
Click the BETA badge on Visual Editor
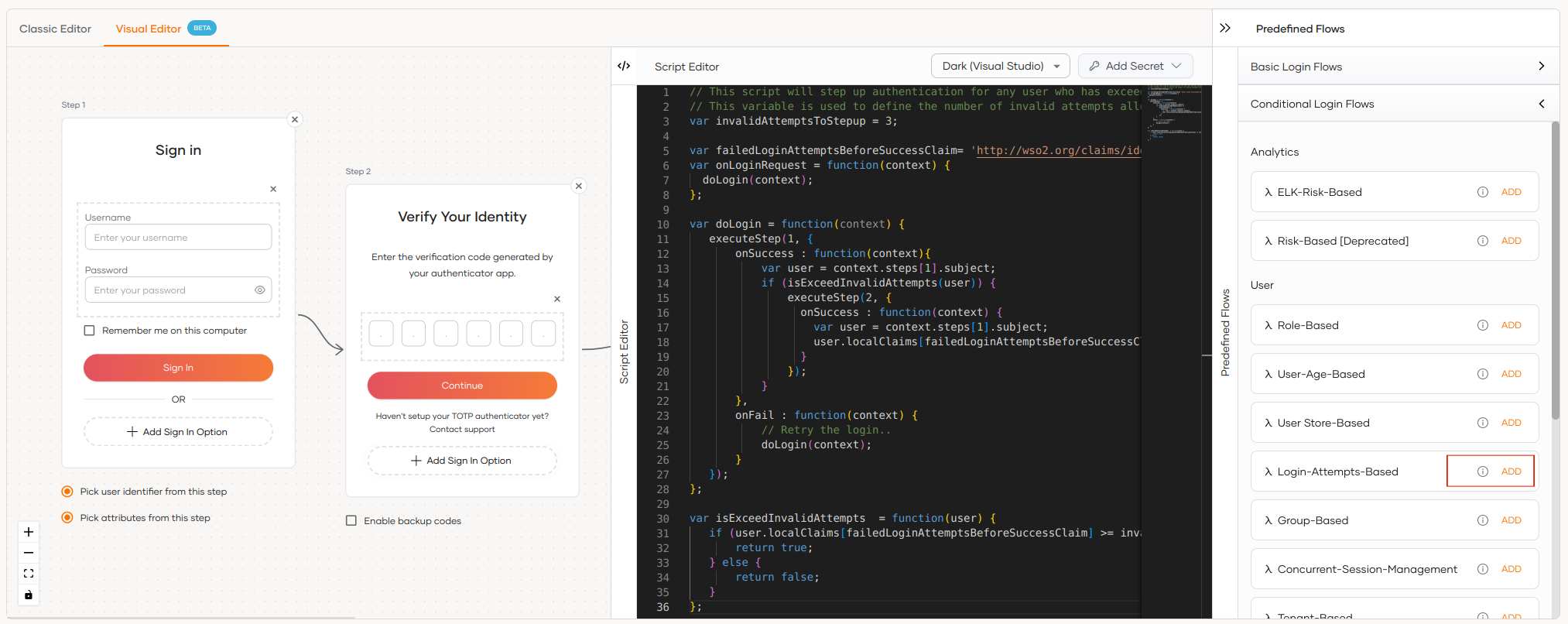pos(202,28)
